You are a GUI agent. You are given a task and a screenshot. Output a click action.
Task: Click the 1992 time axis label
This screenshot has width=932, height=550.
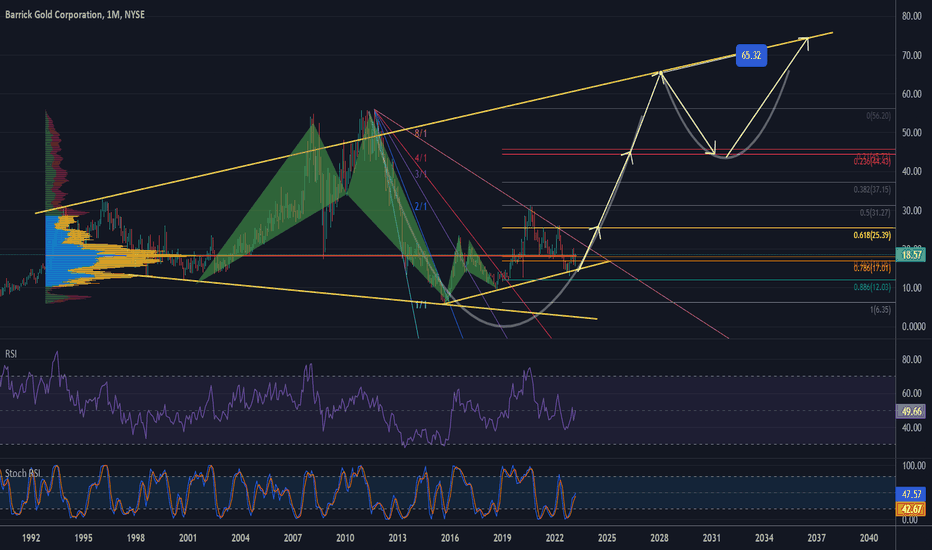(31, 538)
